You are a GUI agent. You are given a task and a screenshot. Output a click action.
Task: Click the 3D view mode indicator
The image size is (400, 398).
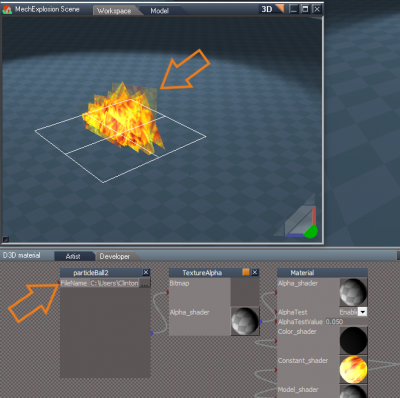point(267,9)
